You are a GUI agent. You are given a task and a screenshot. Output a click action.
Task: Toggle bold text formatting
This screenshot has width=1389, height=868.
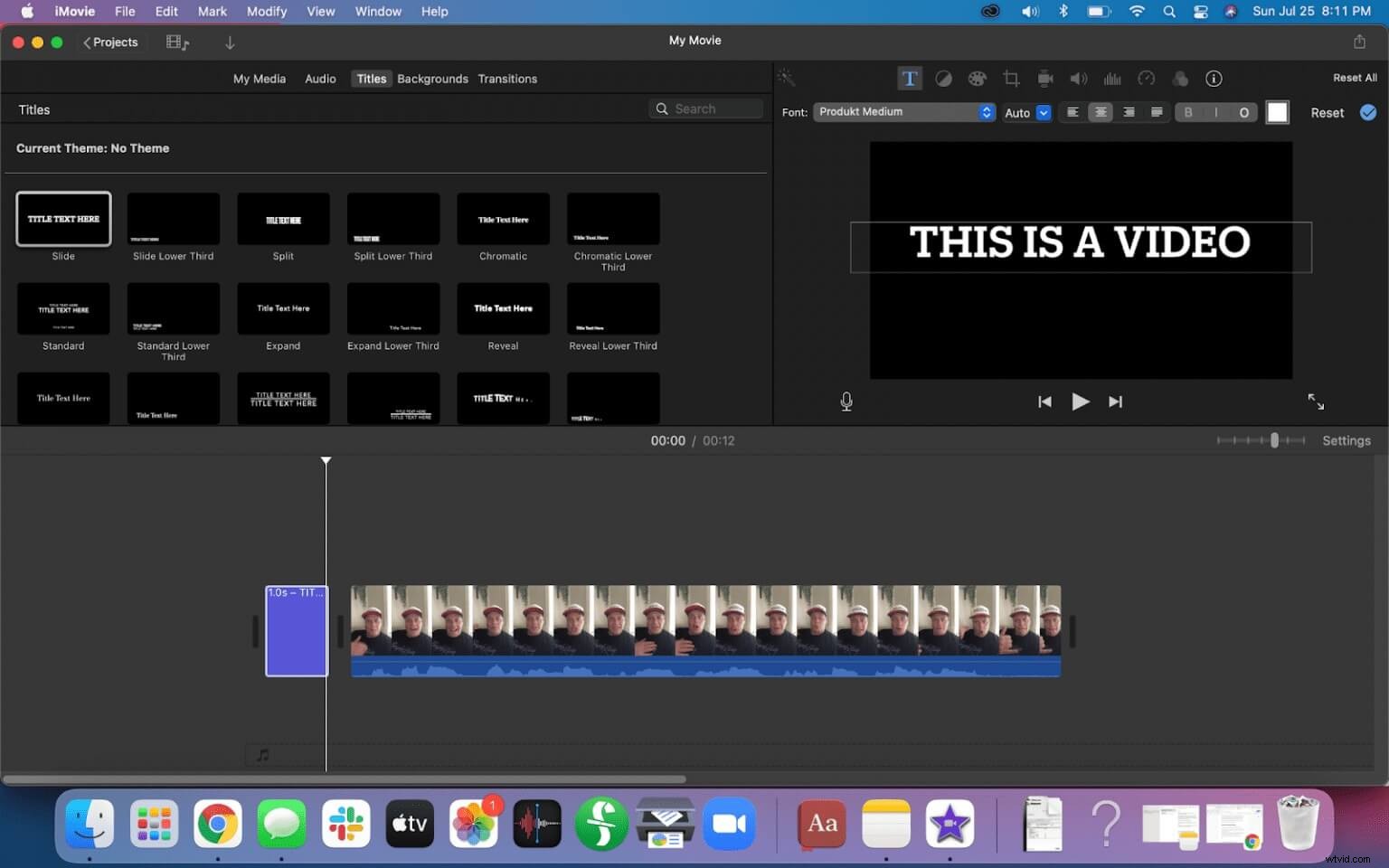coord(1187,112)
